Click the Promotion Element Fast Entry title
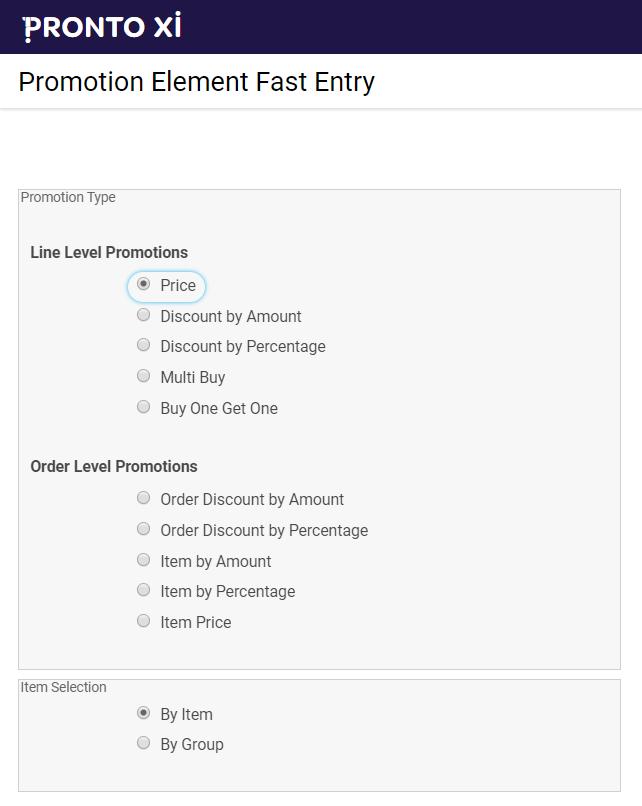Image resolution: width=642 pixels, height=806 pixels. tap(196, 82)
